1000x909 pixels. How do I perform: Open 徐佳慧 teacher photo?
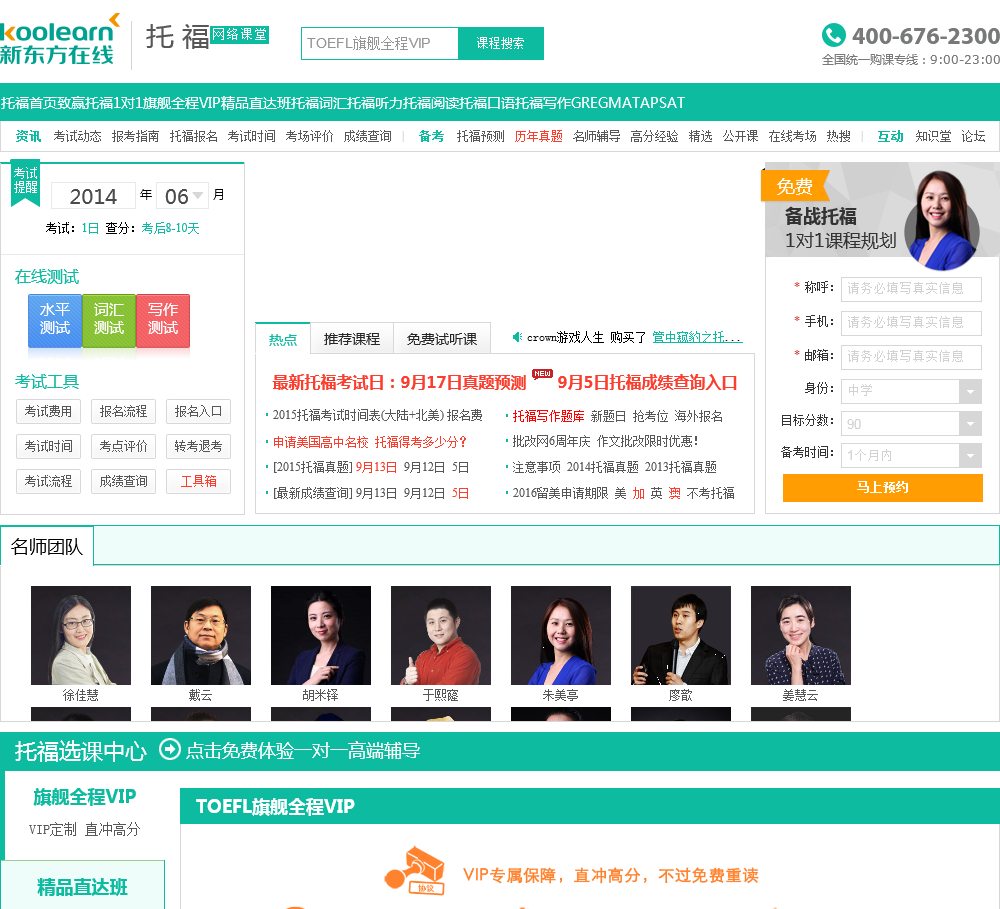[x=81, y=635]
